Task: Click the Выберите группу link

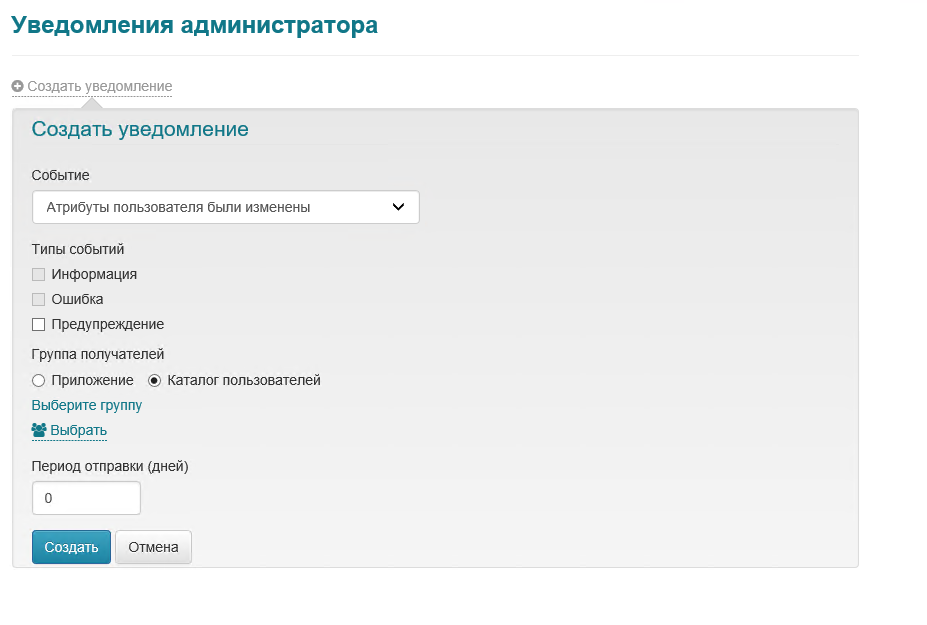Action: pos(87,405)
